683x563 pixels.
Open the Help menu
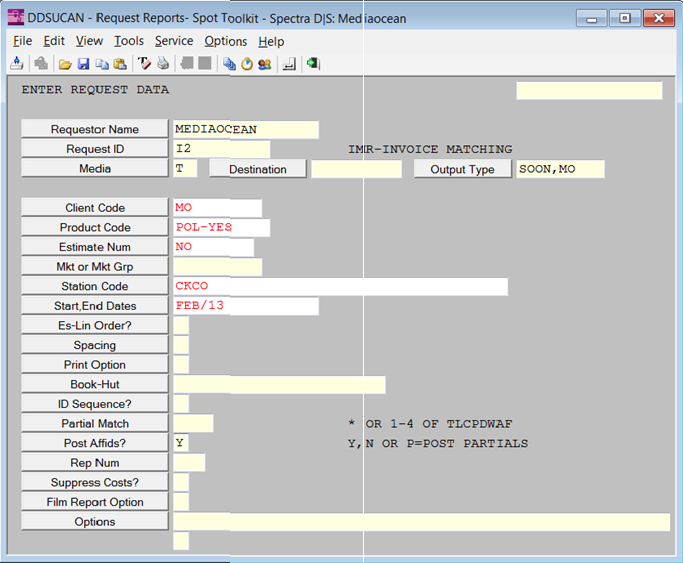[x=271, y=41]
